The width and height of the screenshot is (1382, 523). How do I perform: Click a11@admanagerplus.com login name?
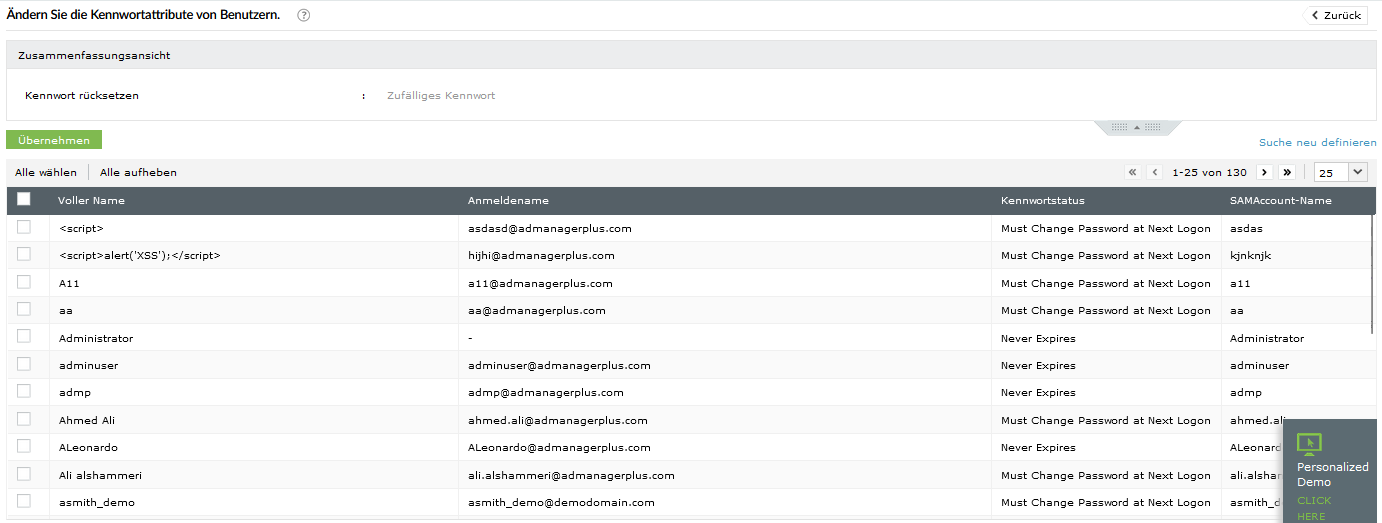(540, 283)
